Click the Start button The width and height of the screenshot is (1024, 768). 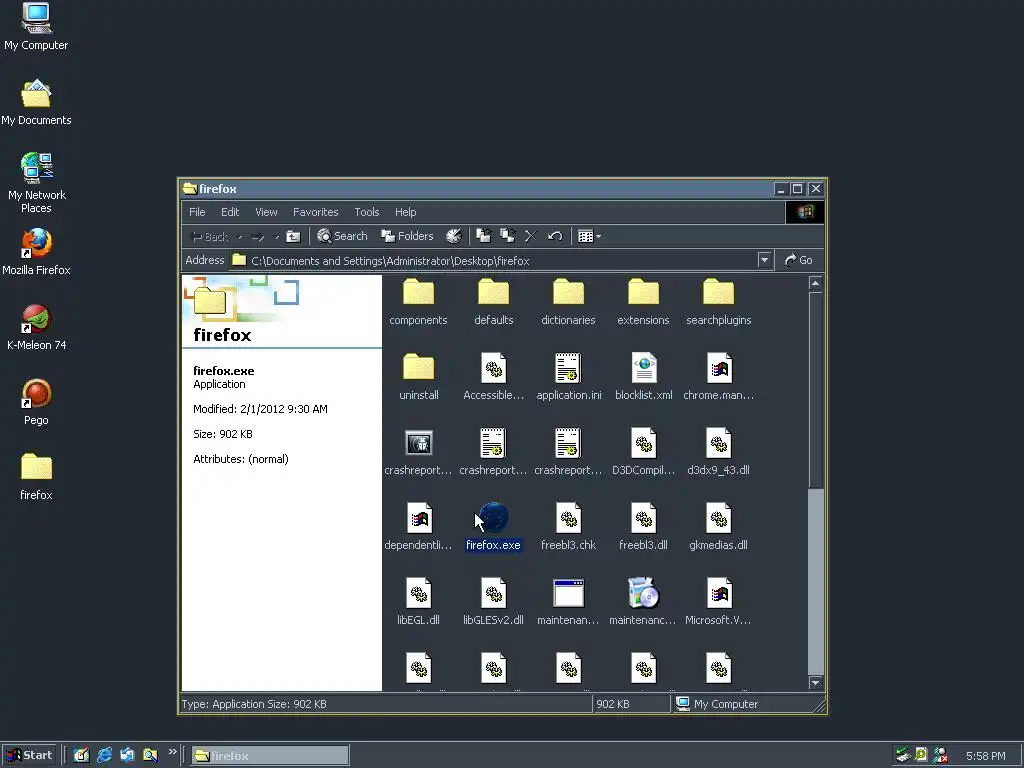point(29,755)
